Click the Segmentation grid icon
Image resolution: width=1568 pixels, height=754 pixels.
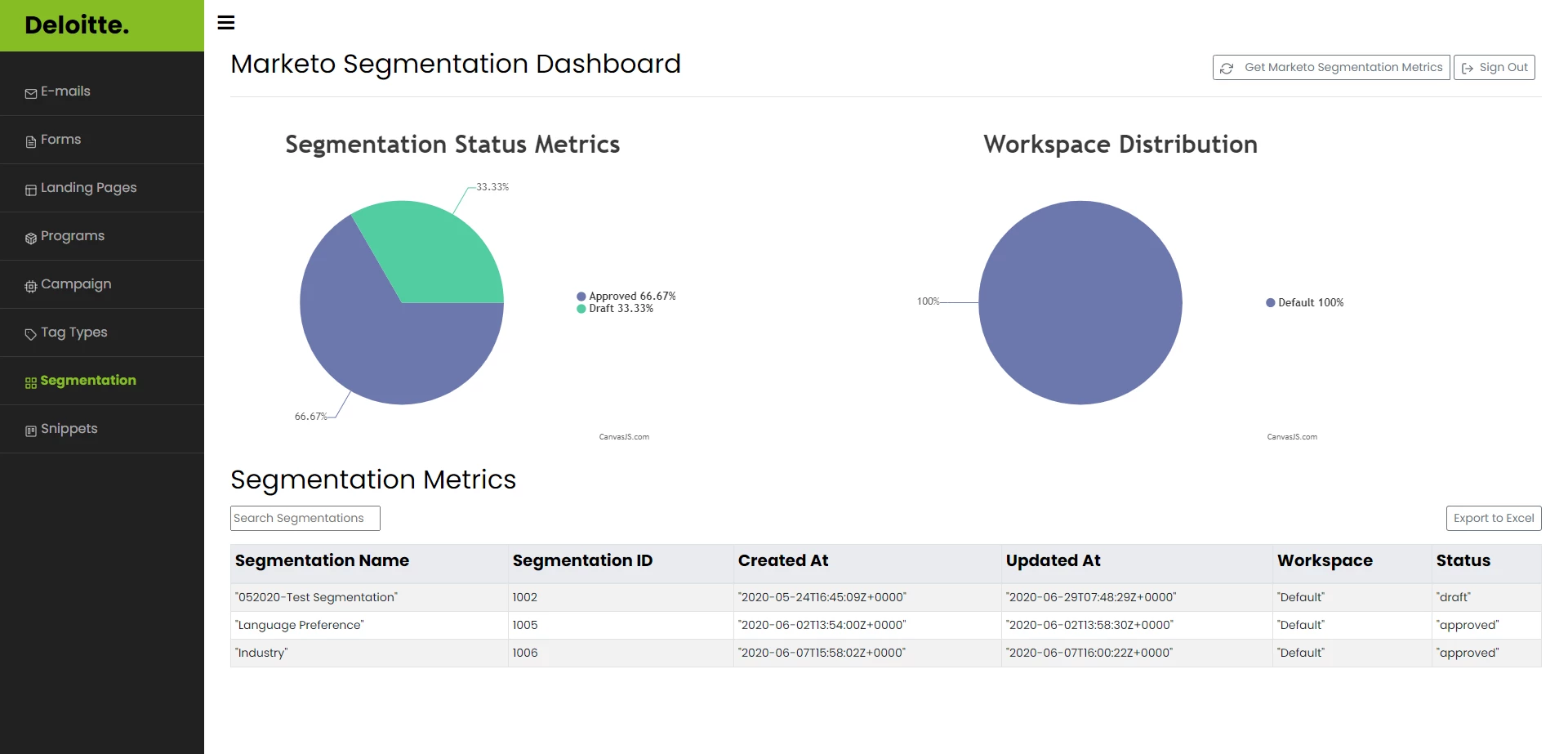point(31,383)
